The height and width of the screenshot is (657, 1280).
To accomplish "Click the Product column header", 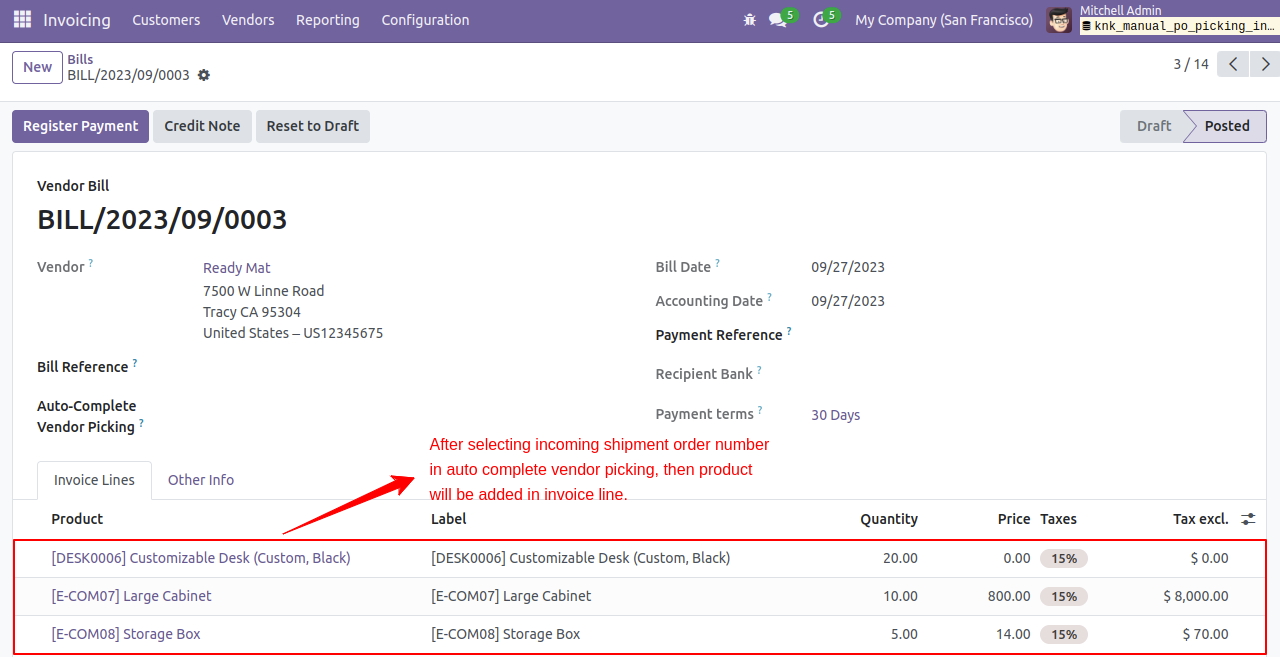I will (77, 519).
